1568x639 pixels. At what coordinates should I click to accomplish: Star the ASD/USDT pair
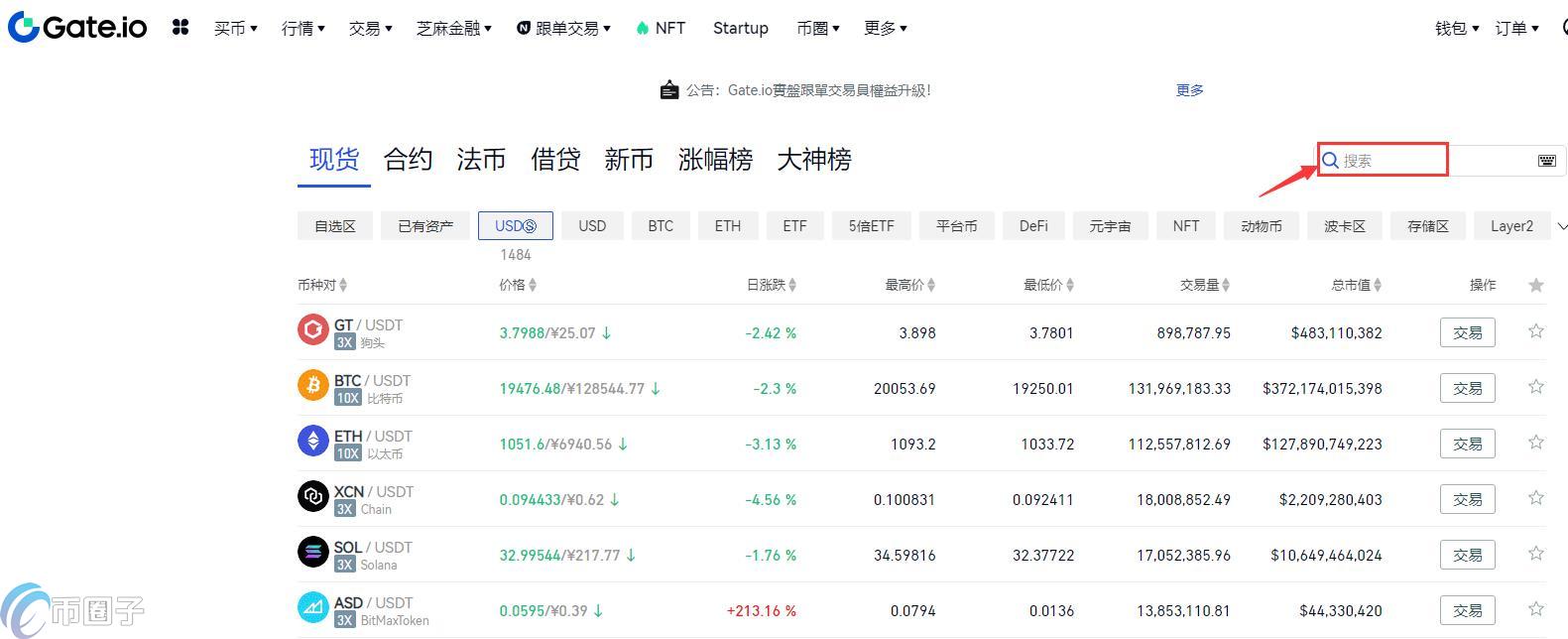pyautogui.click(x=1535, y=609)
